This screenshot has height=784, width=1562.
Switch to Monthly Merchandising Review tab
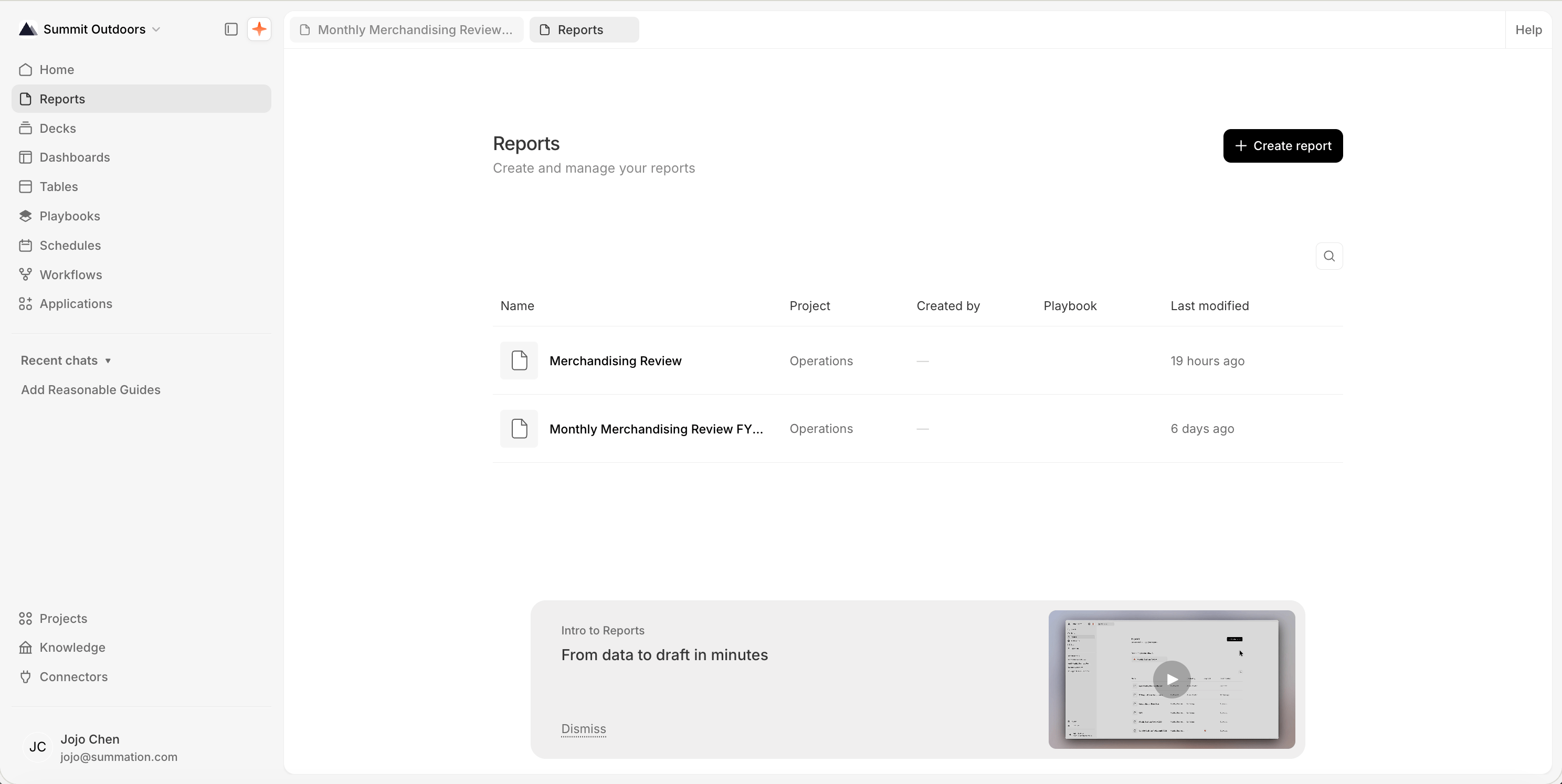pos(407,30)
